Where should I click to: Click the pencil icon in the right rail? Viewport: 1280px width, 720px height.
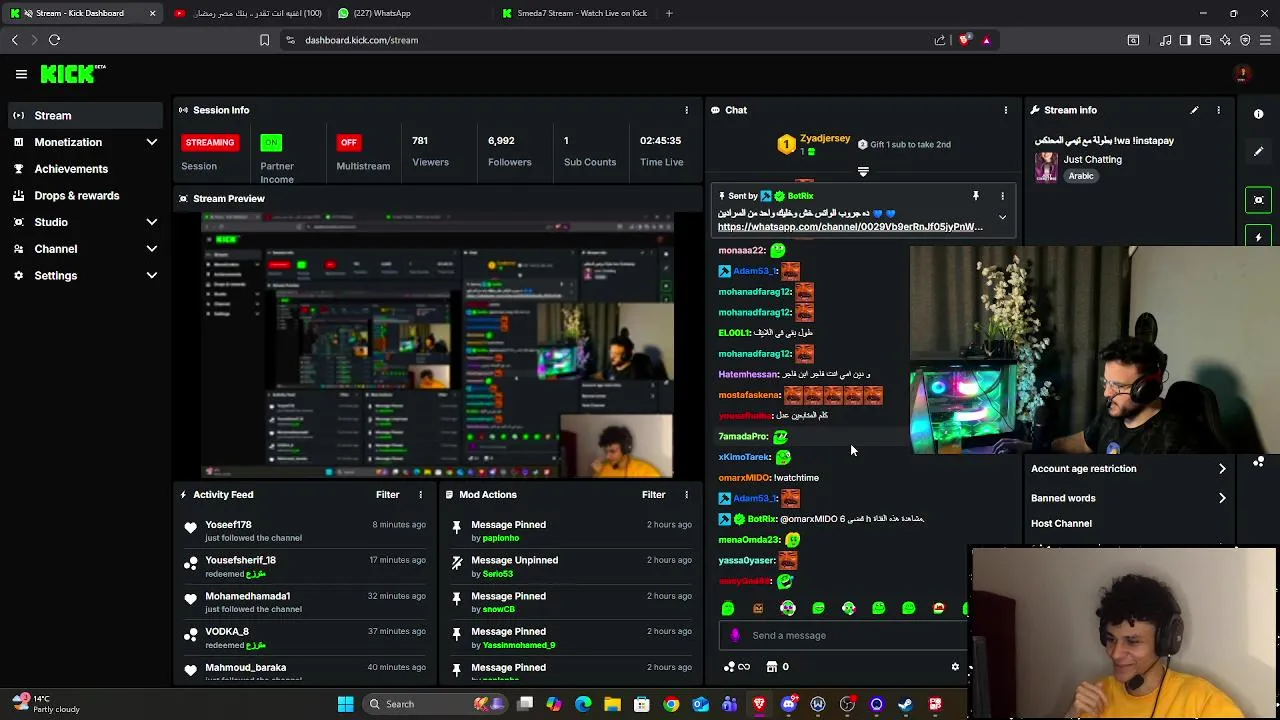[1259, 152]
